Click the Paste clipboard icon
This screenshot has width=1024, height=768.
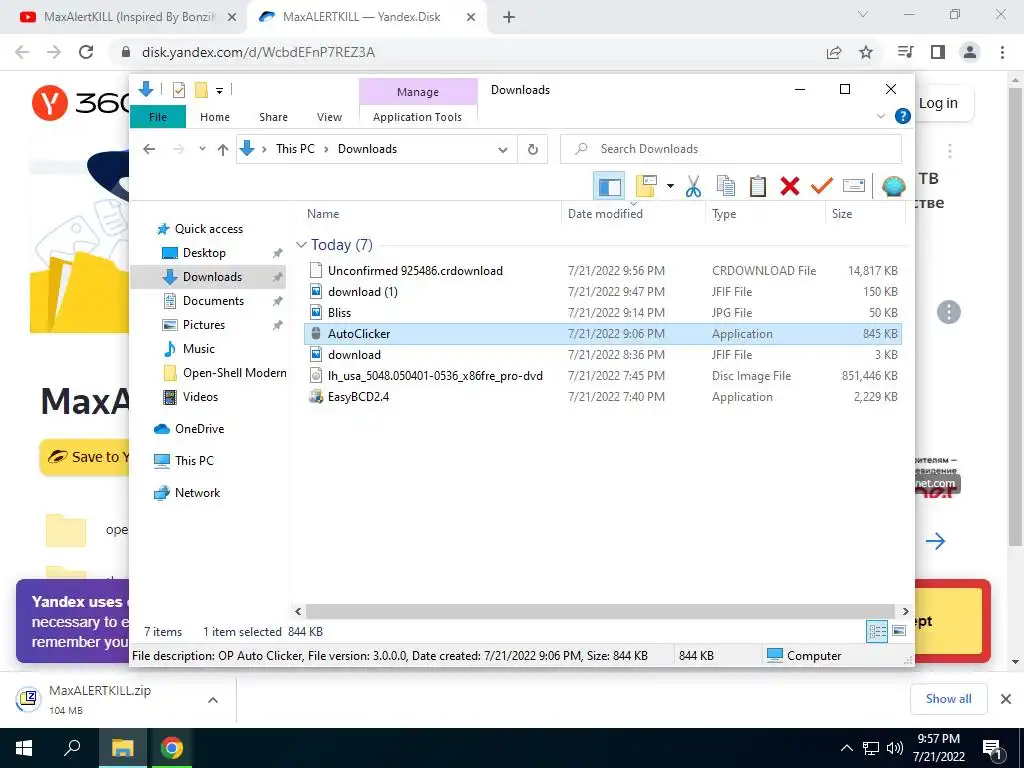pos(758,186)
